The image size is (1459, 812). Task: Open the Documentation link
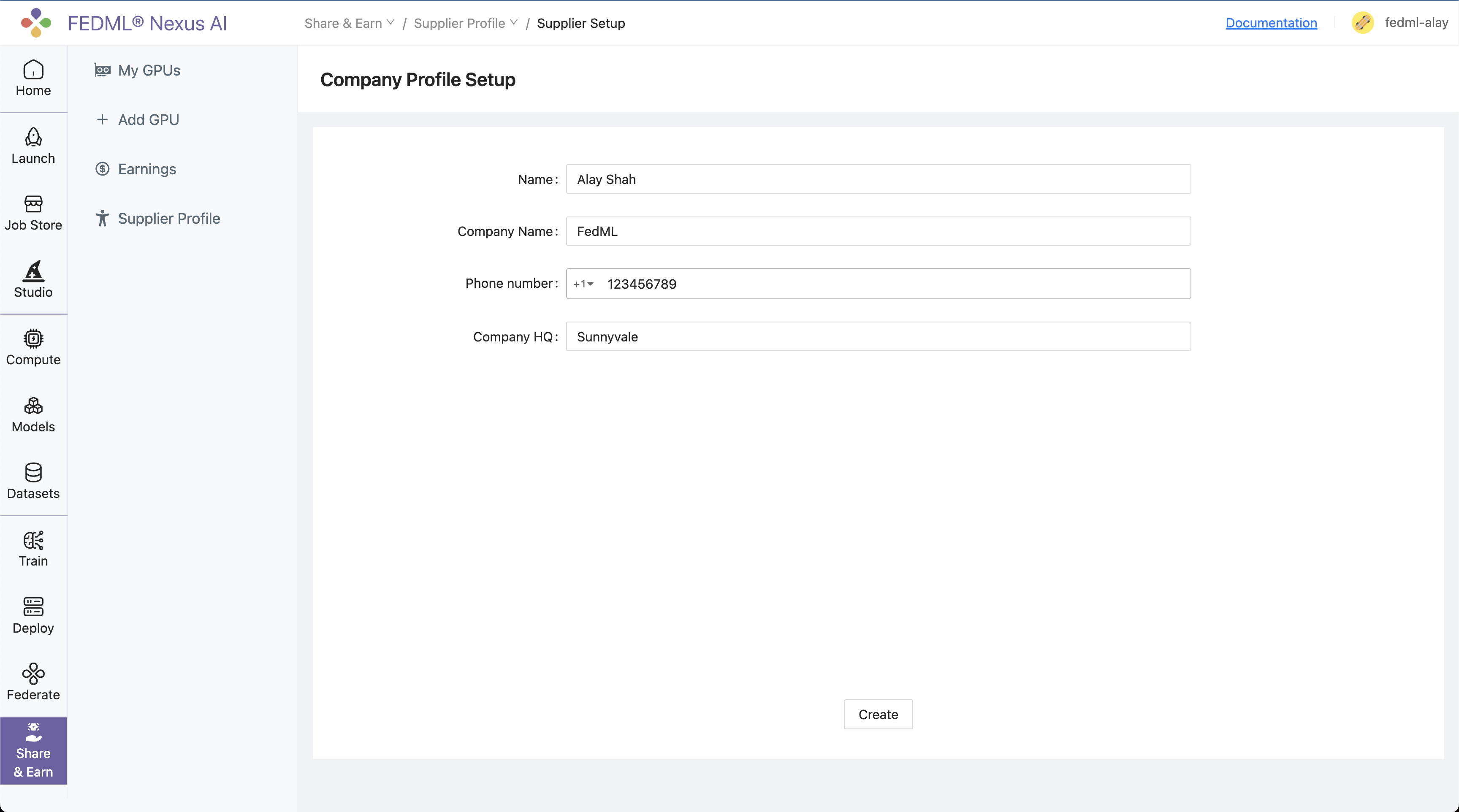click(x=1271, y=23)
